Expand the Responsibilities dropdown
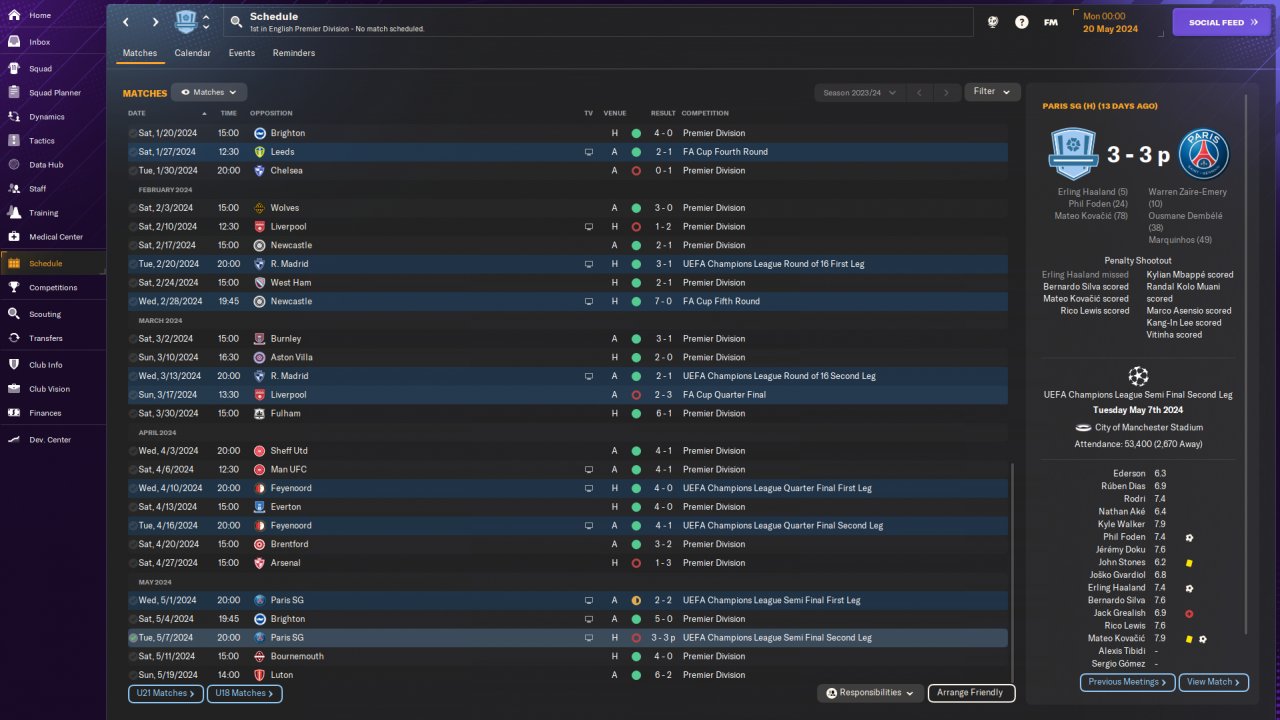This screenshot has width=1280, height=720. tap(870, 693)
